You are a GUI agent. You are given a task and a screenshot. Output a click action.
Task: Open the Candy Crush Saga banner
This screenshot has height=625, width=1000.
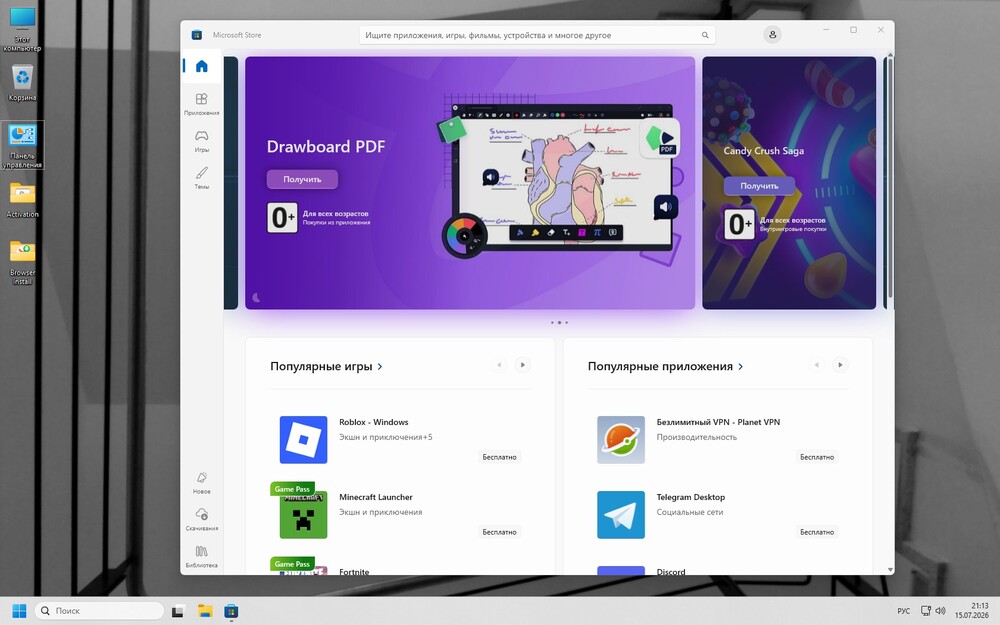pos(789,183)
